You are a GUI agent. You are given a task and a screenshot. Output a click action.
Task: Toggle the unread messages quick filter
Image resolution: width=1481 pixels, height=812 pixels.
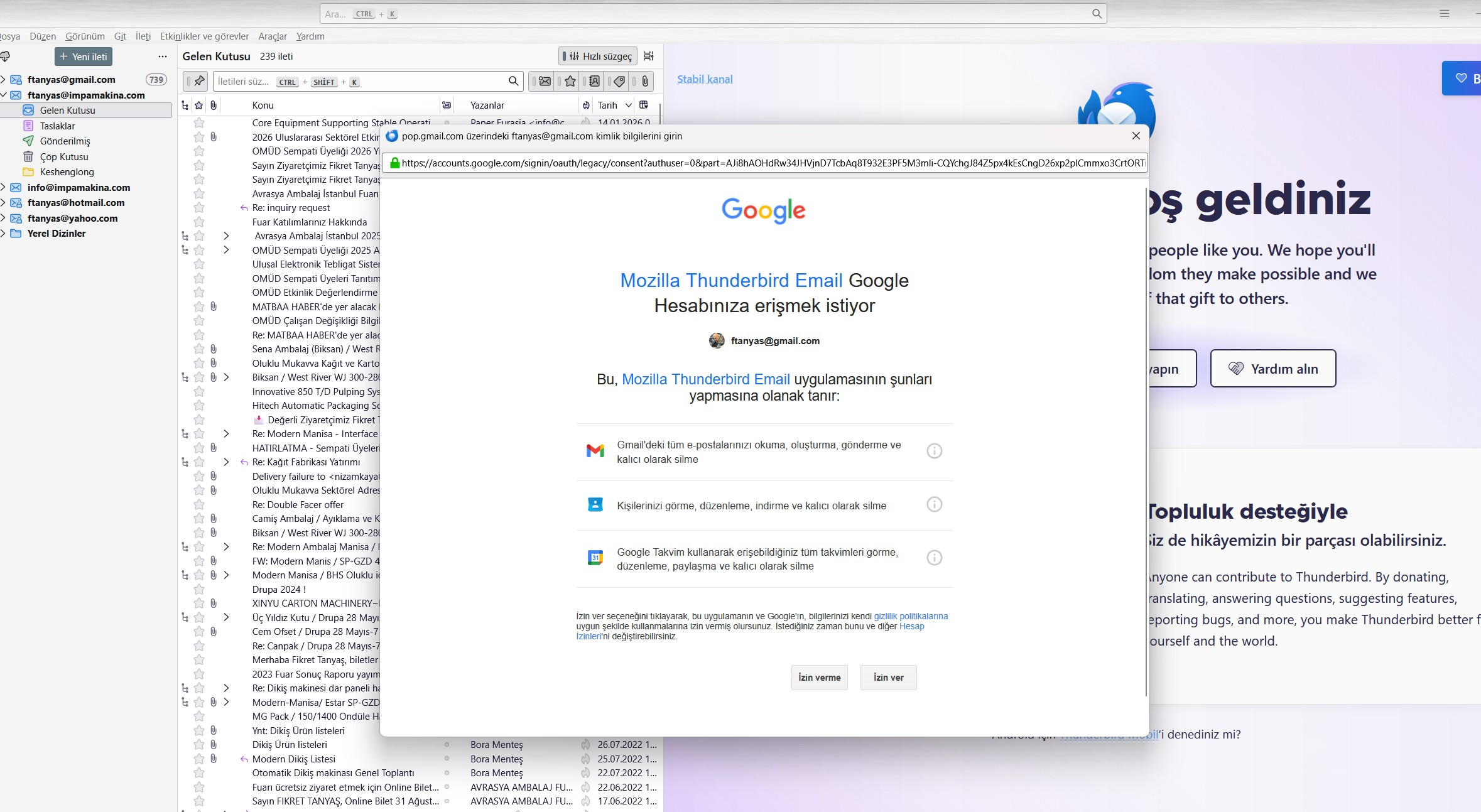click(x=545, y=81)
